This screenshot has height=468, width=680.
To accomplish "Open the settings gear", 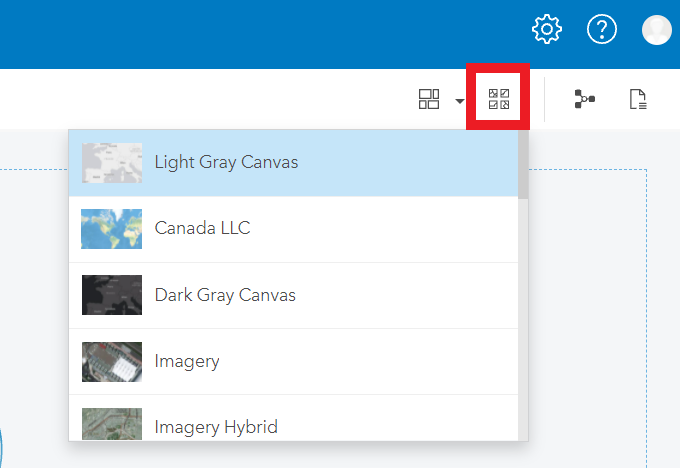I will point(547,29).
